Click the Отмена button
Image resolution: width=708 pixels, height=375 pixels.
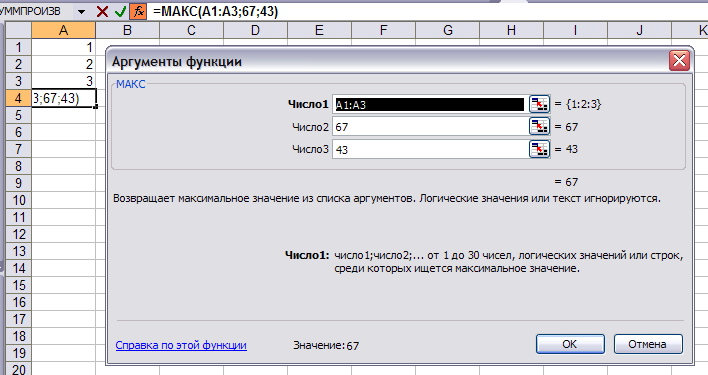[x=647, y=344]
